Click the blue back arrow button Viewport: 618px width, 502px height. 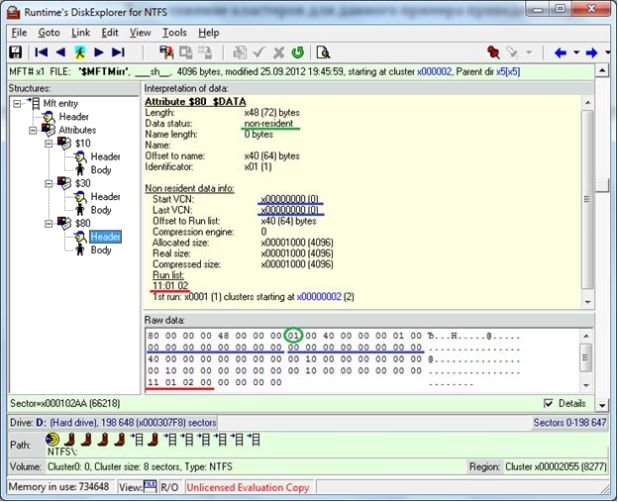click(560, 52)
